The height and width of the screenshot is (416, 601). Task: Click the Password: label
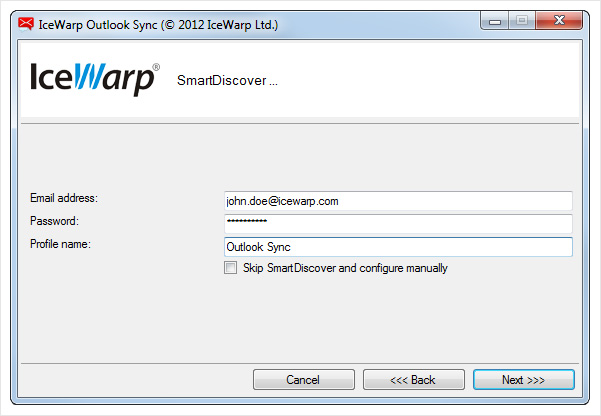pyautogui.click(x=54, y=221)
